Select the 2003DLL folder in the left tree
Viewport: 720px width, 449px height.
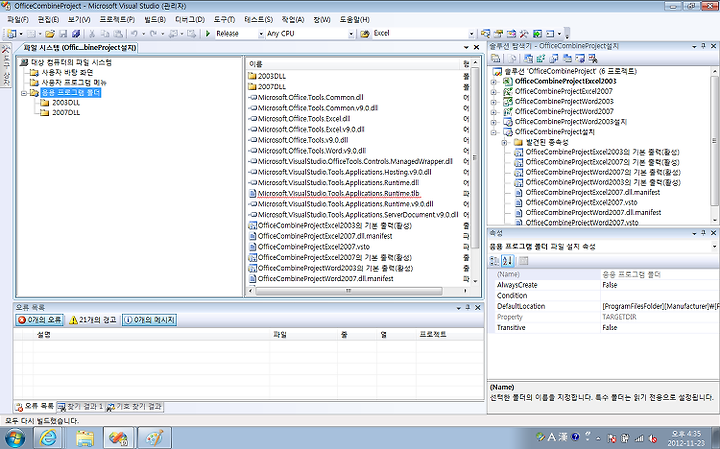[66, 103]
